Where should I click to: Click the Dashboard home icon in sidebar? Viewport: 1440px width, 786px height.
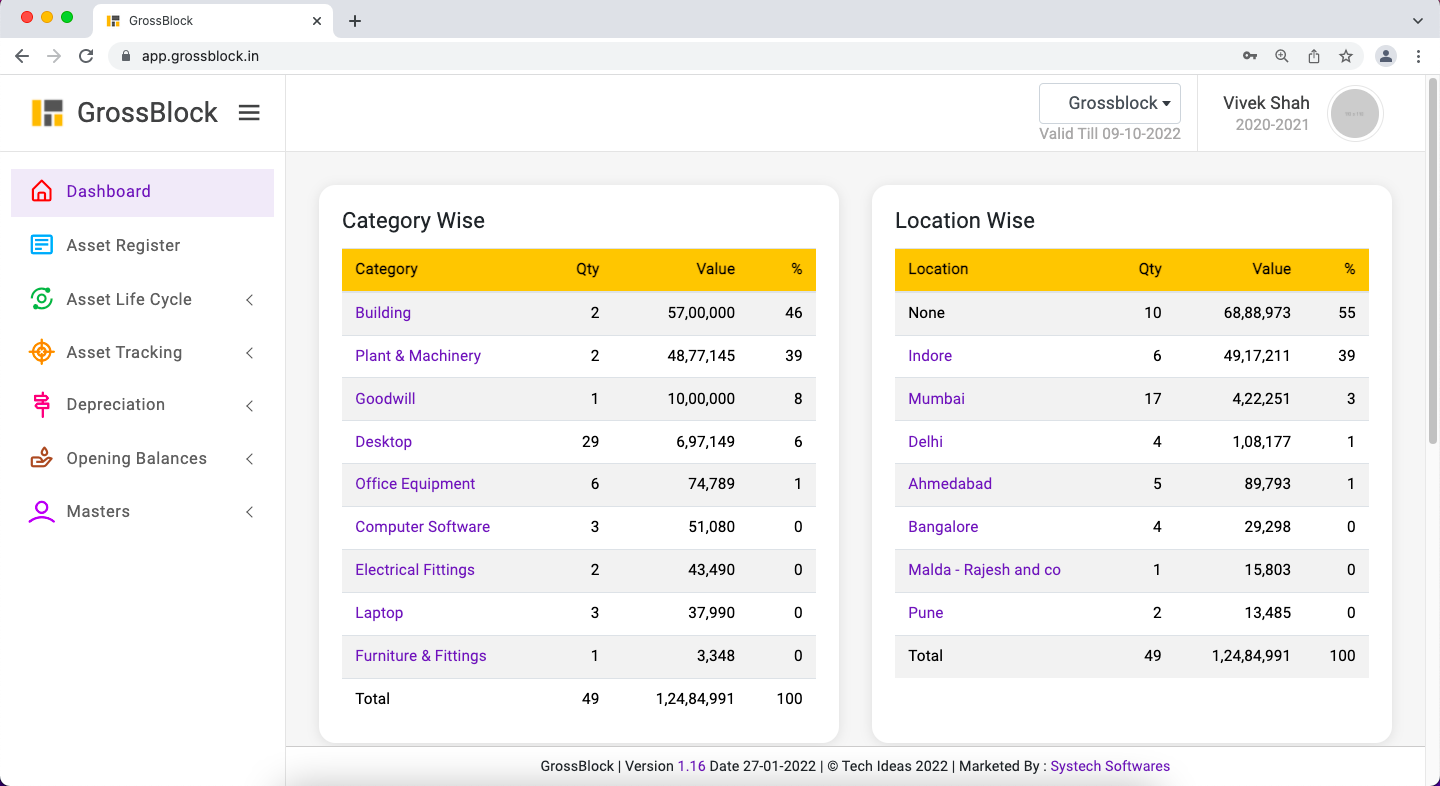pos(41,192)
